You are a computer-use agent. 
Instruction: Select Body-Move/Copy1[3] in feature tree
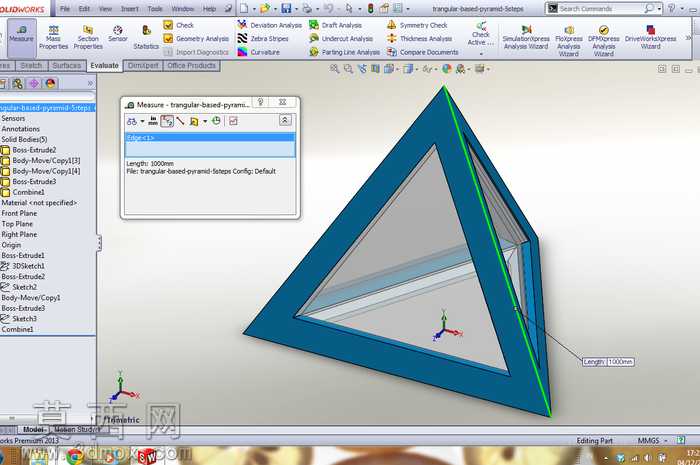tap(46, 160)
